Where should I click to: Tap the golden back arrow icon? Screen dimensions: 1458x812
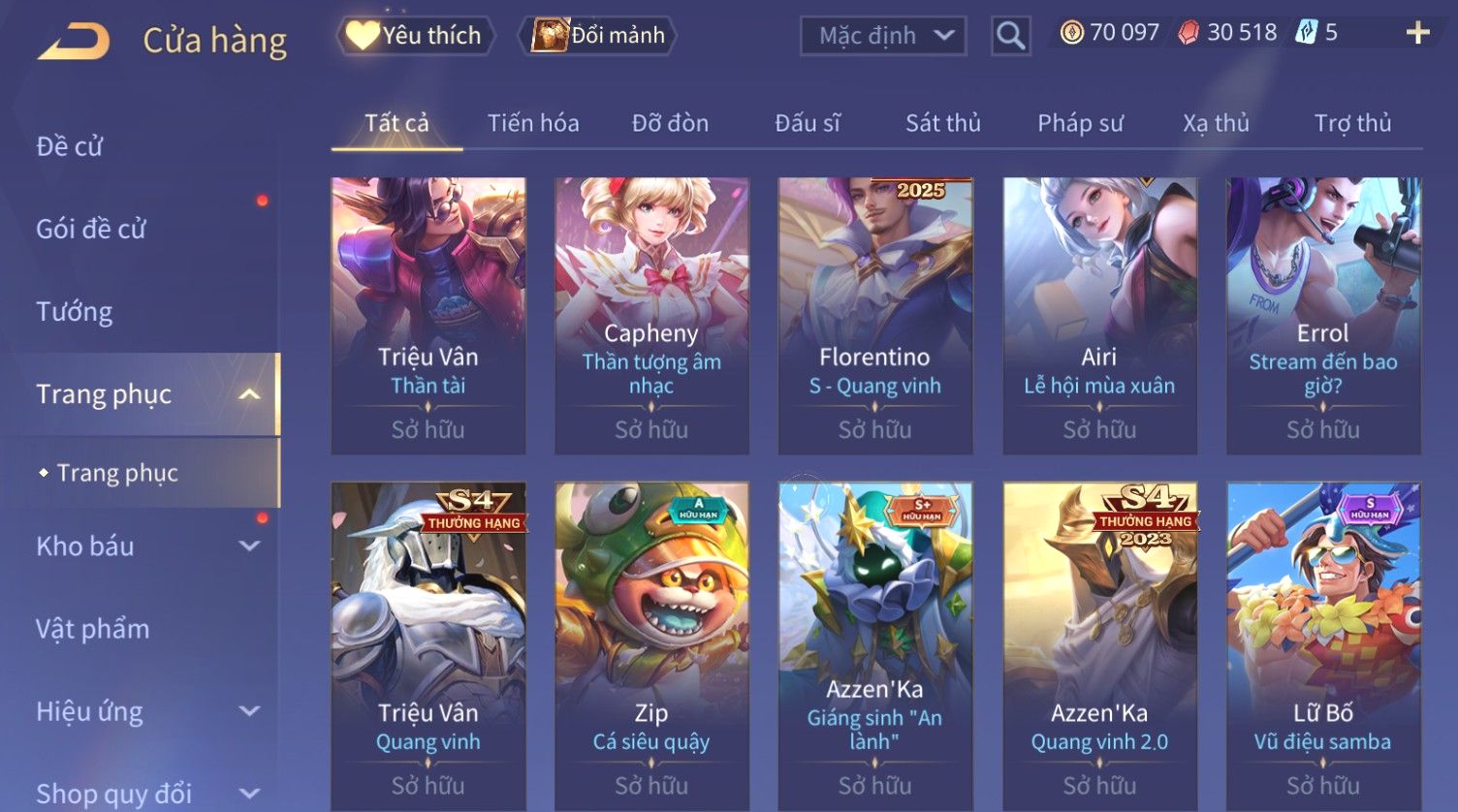tap(74, 42)
